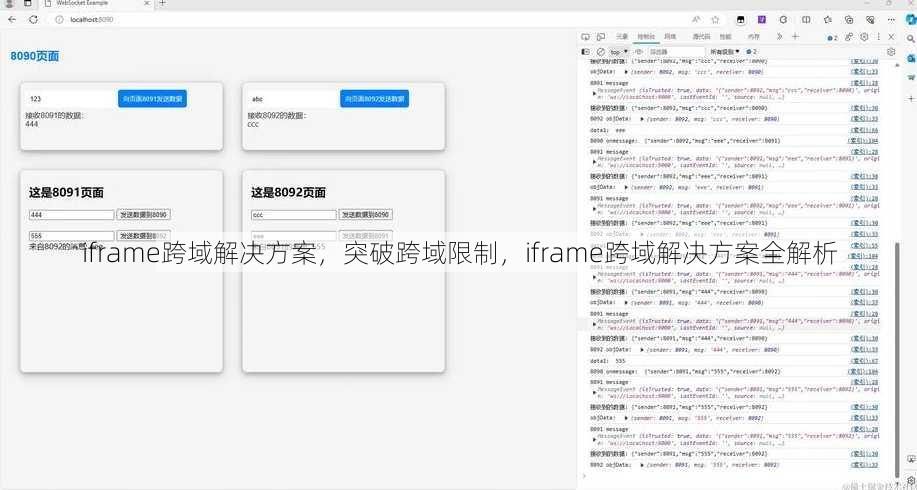The width and height of the screenshot is (917, 490).
Task: Open source link for 'data1: eee' log
Action: (x=864, y=130)
